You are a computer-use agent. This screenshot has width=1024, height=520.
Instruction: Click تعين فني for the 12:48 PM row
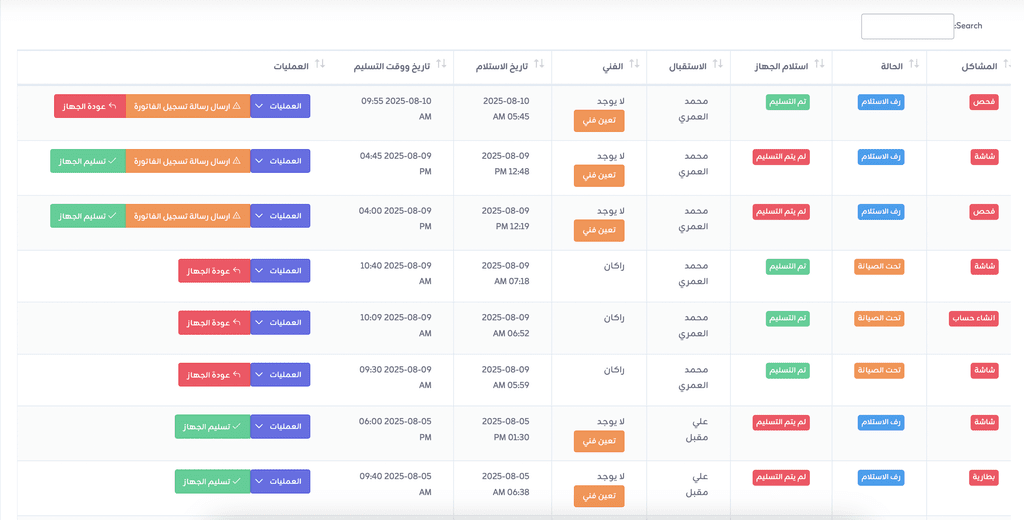(x=599, y=176)
